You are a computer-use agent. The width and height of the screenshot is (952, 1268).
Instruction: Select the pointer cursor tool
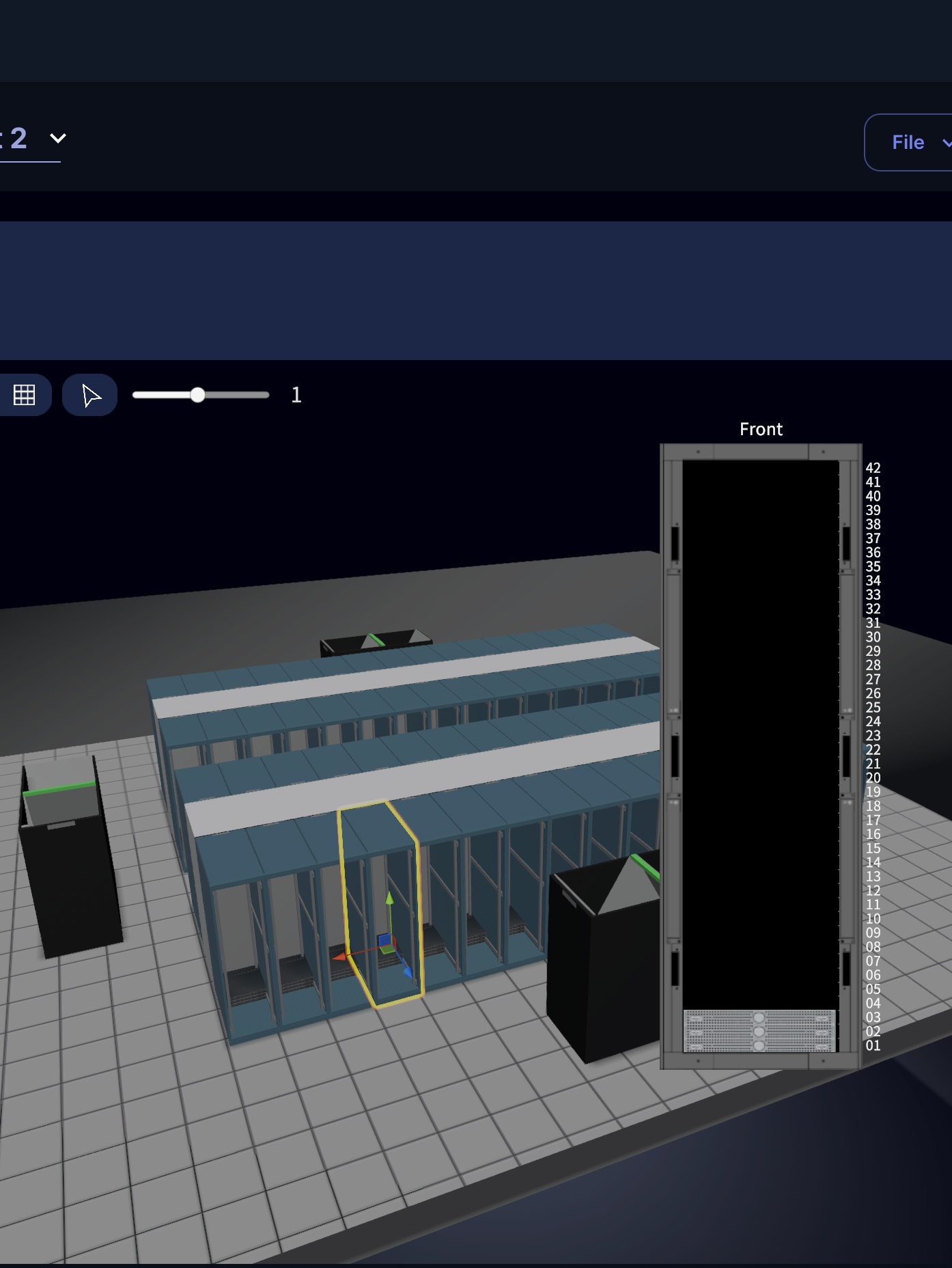[x=90, y=395]
